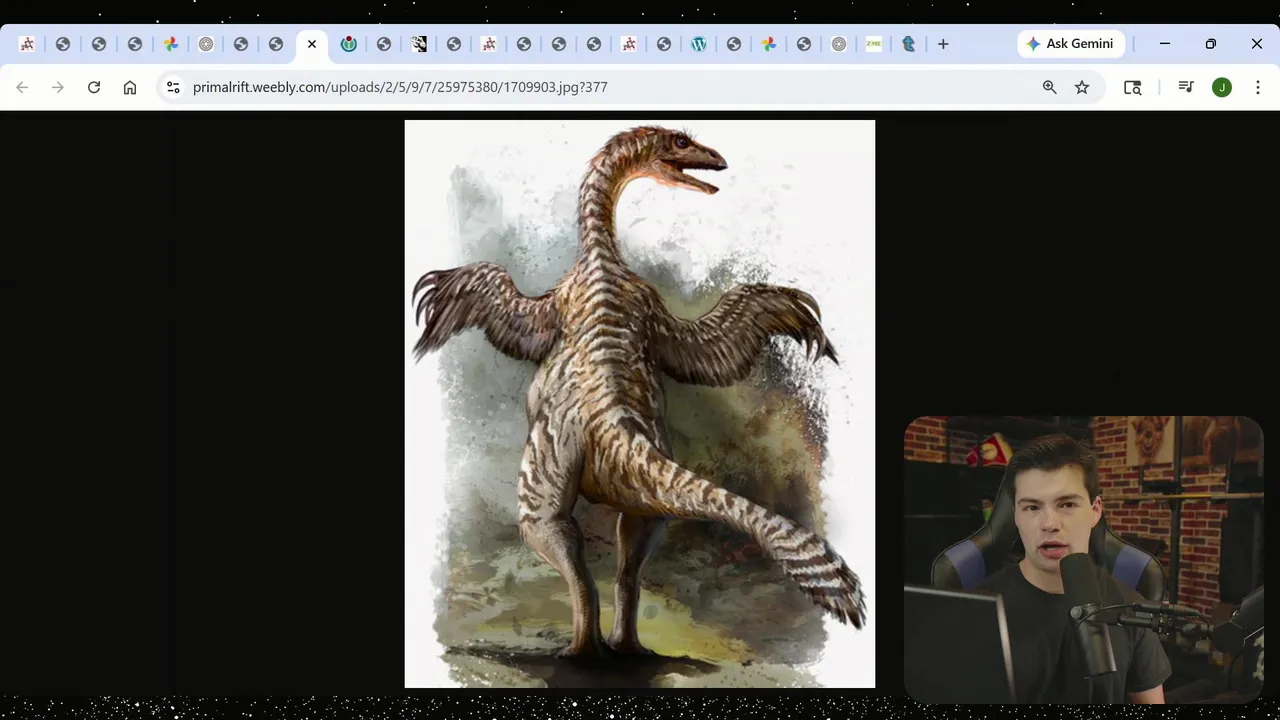Screen dimensions: 1280x720
Task: Open the J profile avatar
Action: click(x=1222, y=87)
